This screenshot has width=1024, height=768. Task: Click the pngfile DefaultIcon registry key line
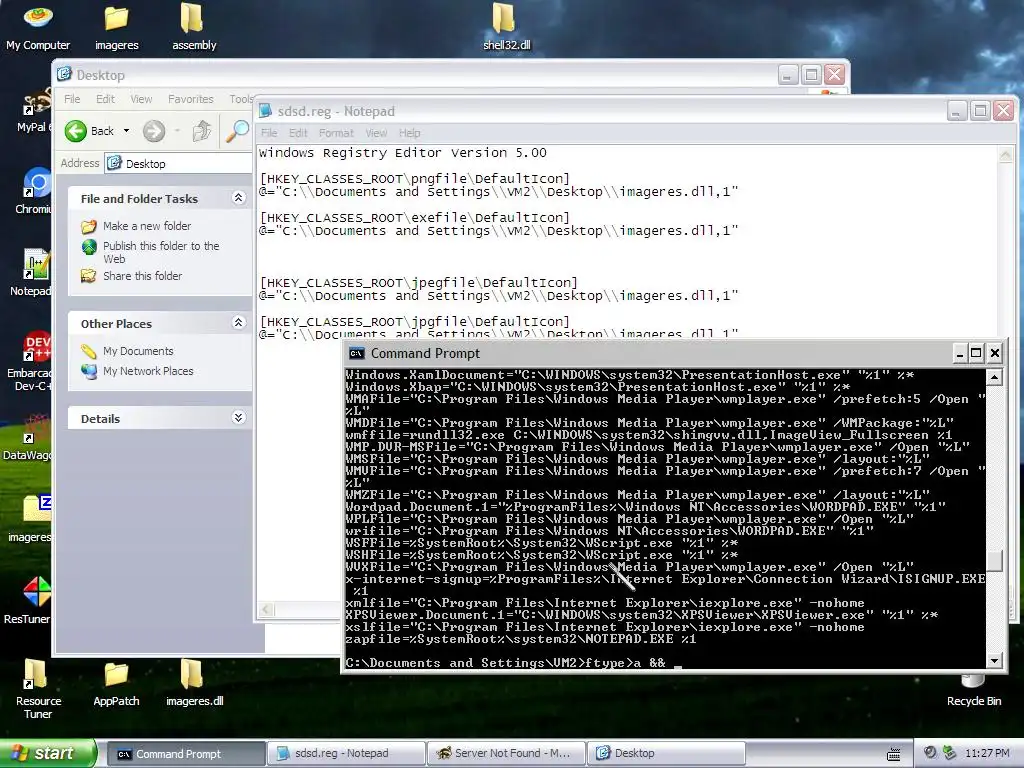[415, 178]
